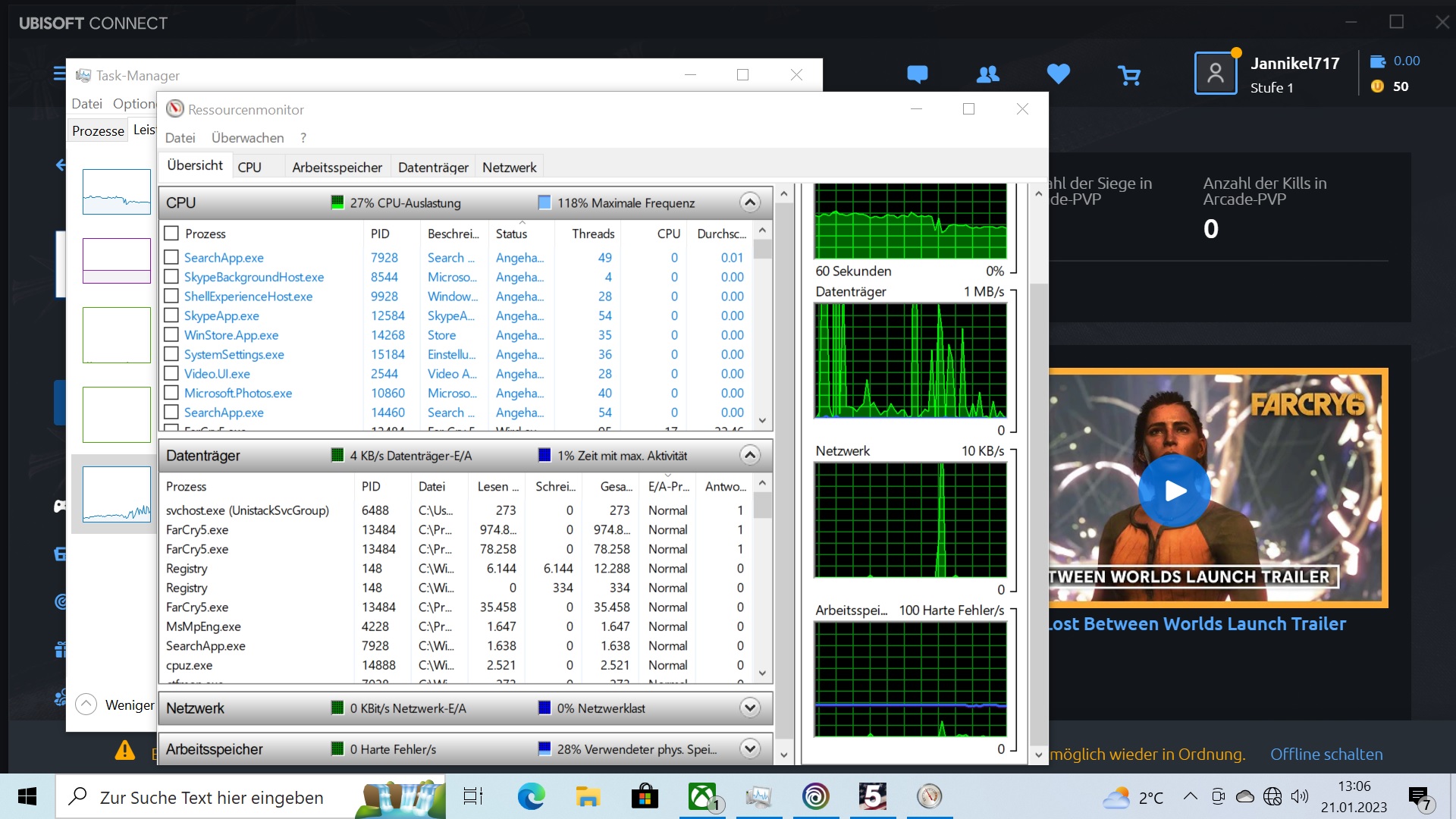Open the Überwachen menu
Viewport: 1456px width, 819px height.
247,138
